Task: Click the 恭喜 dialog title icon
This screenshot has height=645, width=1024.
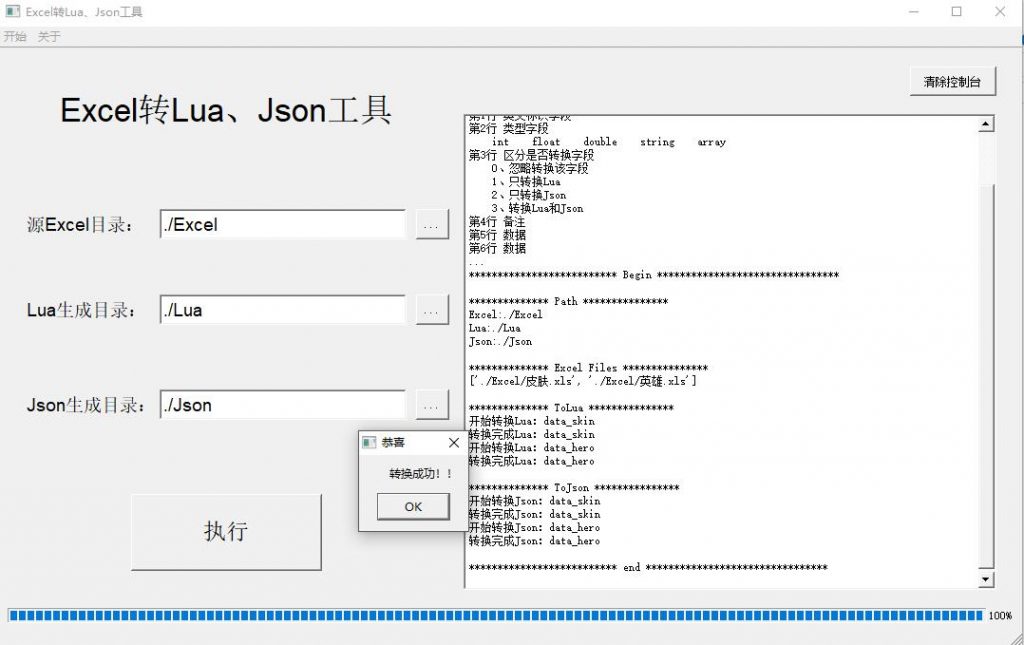Action: [369, 443]
